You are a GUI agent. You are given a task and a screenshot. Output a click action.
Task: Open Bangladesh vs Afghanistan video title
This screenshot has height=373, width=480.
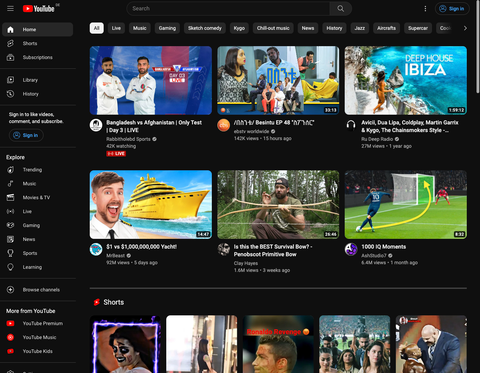tap(154, 126)
